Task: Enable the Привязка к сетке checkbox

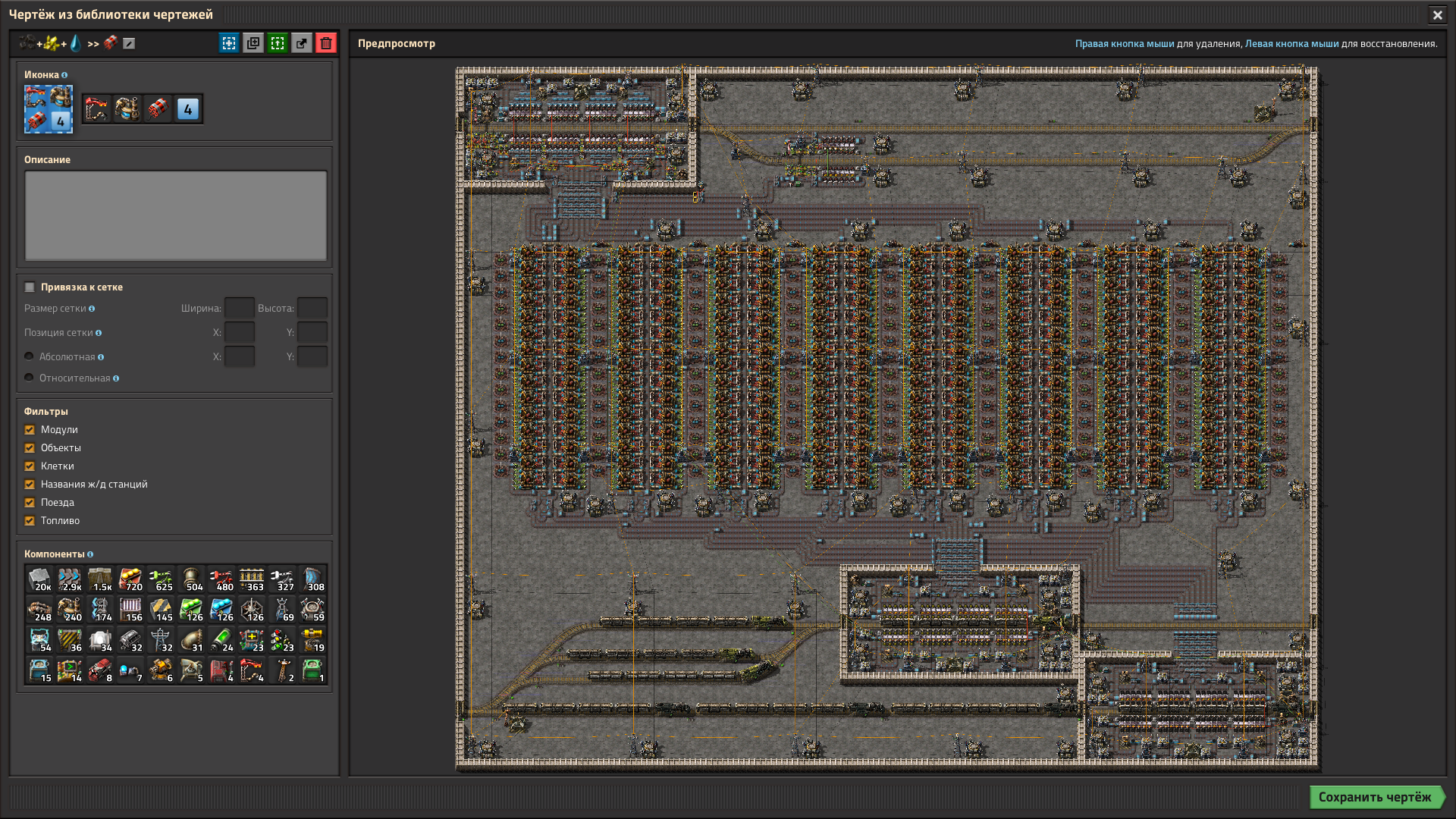Action: pos(30,287)
